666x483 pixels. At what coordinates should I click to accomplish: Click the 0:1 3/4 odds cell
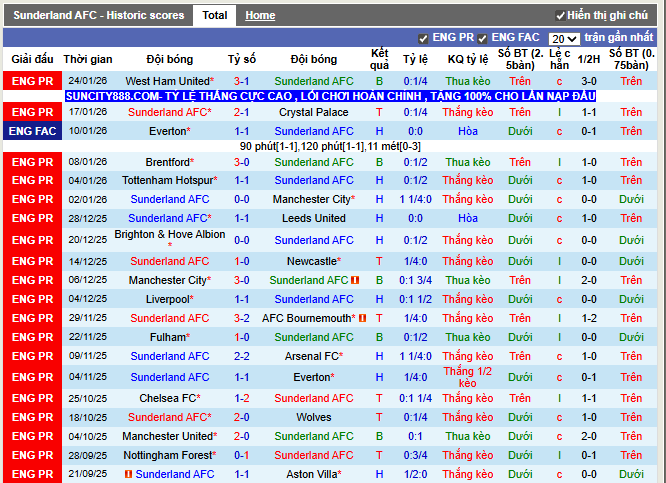[x=415, y=280]
